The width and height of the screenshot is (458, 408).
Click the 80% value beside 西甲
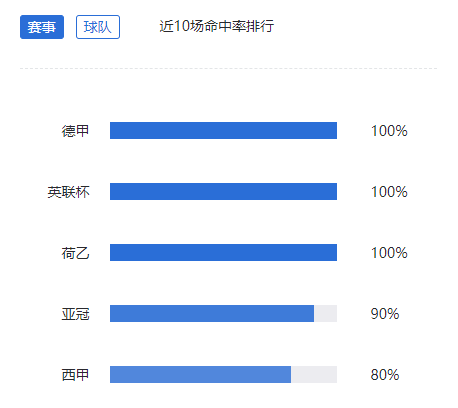point(385,375)
